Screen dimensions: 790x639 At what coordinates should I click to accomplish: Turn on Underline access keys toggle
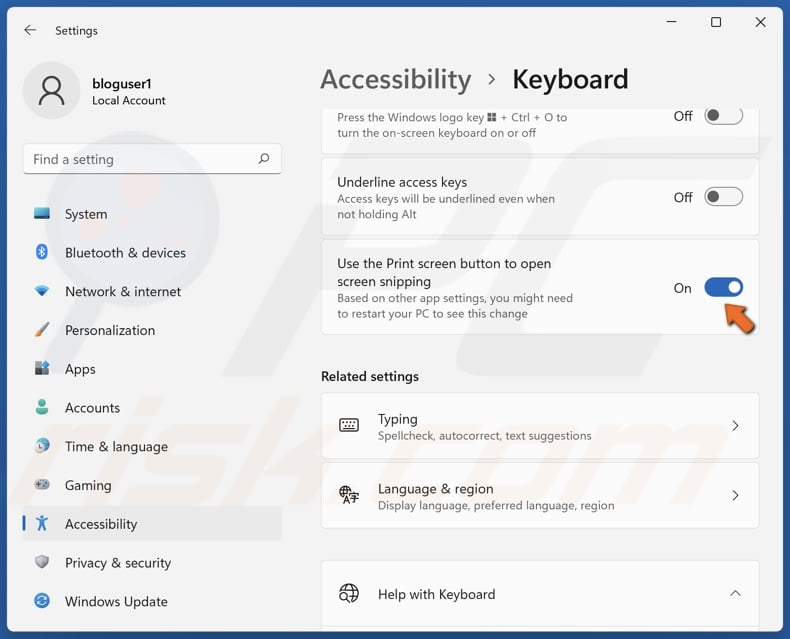[723, 197]
